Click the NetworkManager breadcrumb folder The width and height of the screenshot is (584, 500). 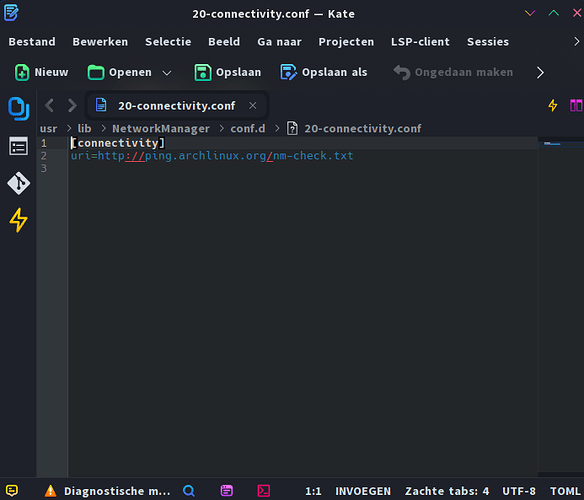(161, 129)
